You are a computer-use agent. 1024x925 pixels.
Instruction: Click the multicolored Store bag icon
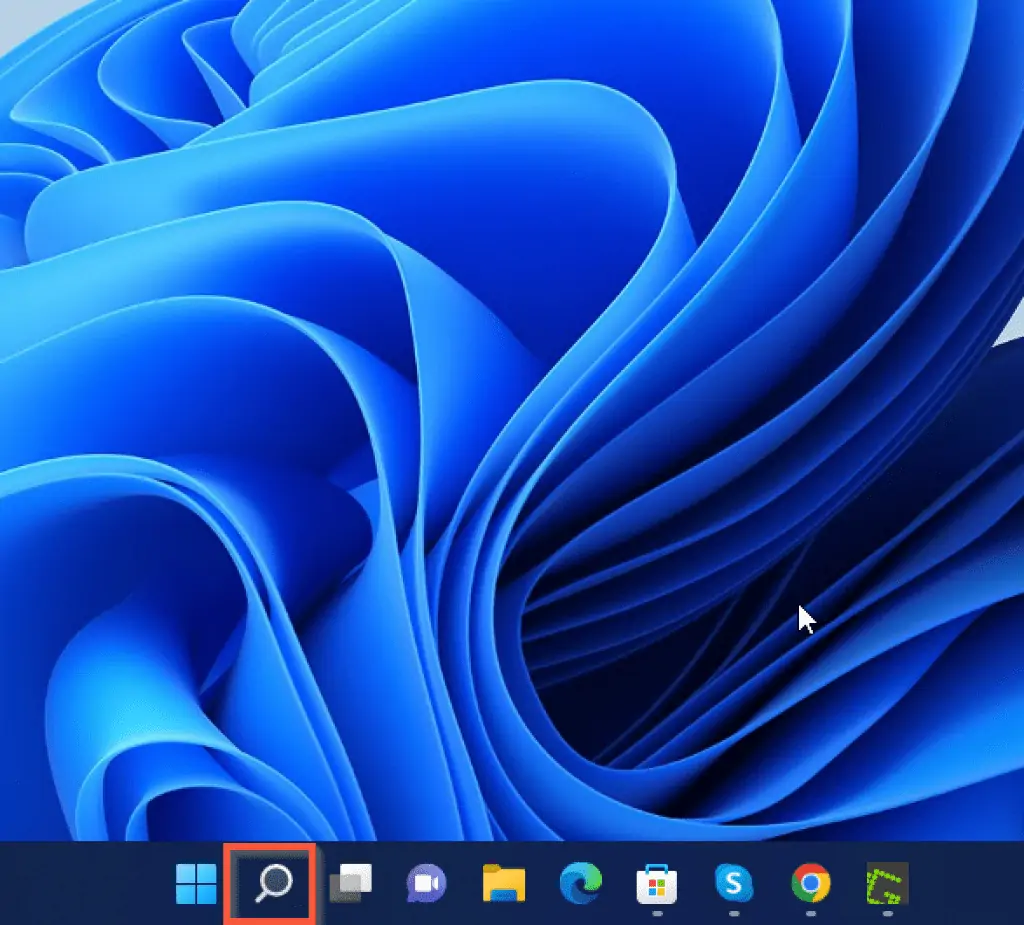pyautogui.click(x=657, y=886)
